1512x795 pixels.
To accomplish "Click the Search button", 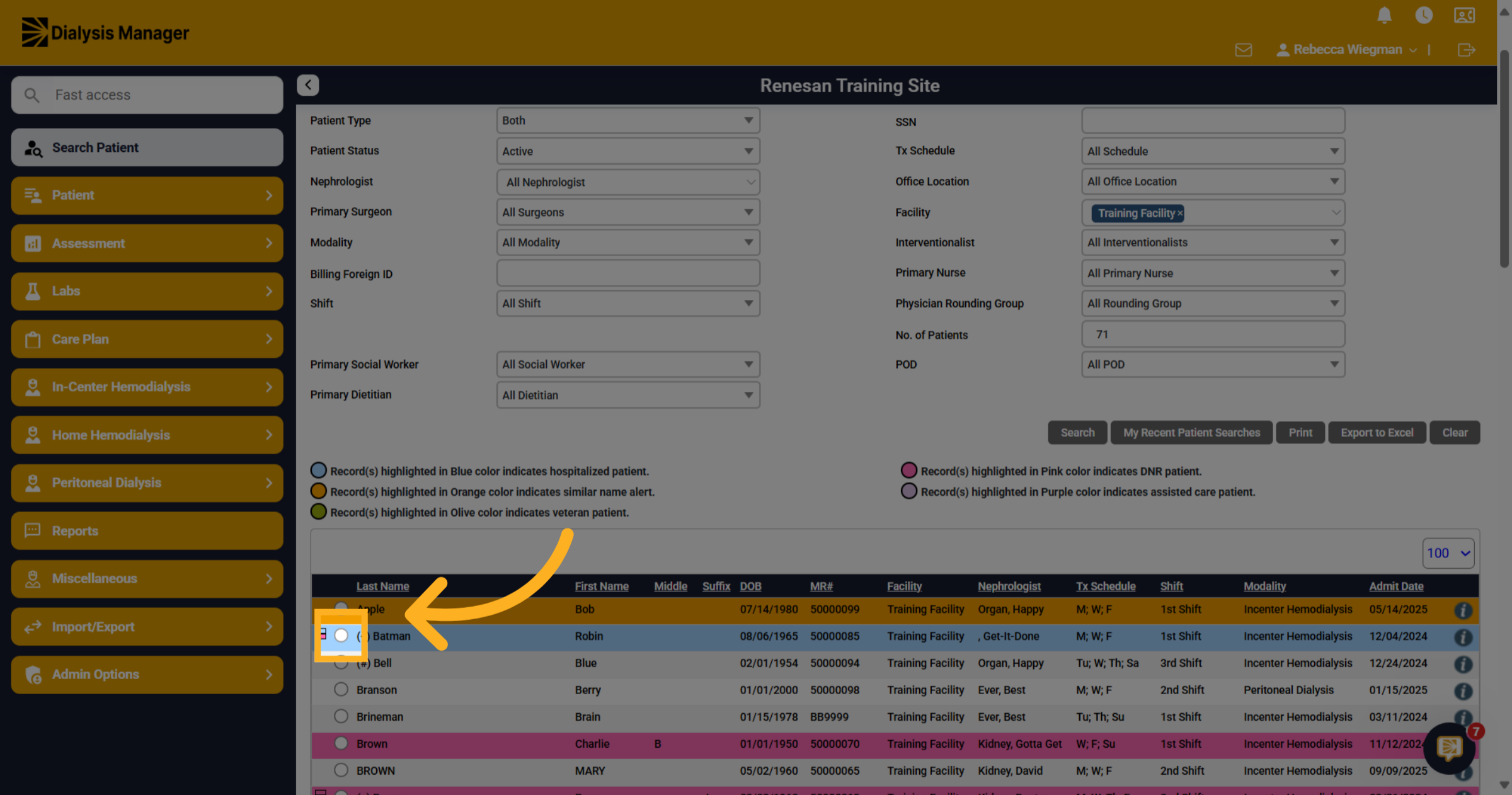I will (1077, 433).
